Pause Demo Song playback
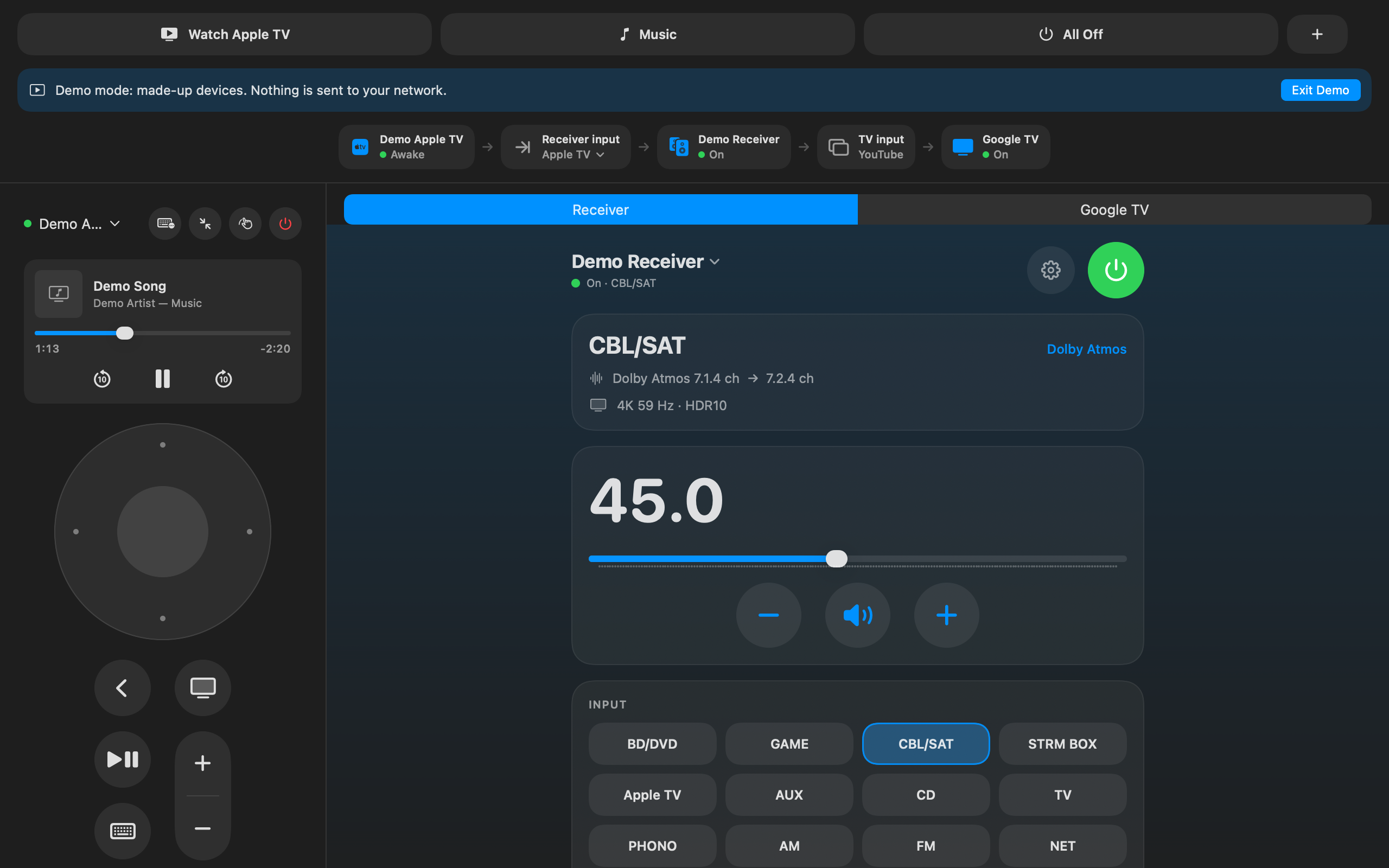Viewport: 1389px width, 868px height. [x=162, y=379]
